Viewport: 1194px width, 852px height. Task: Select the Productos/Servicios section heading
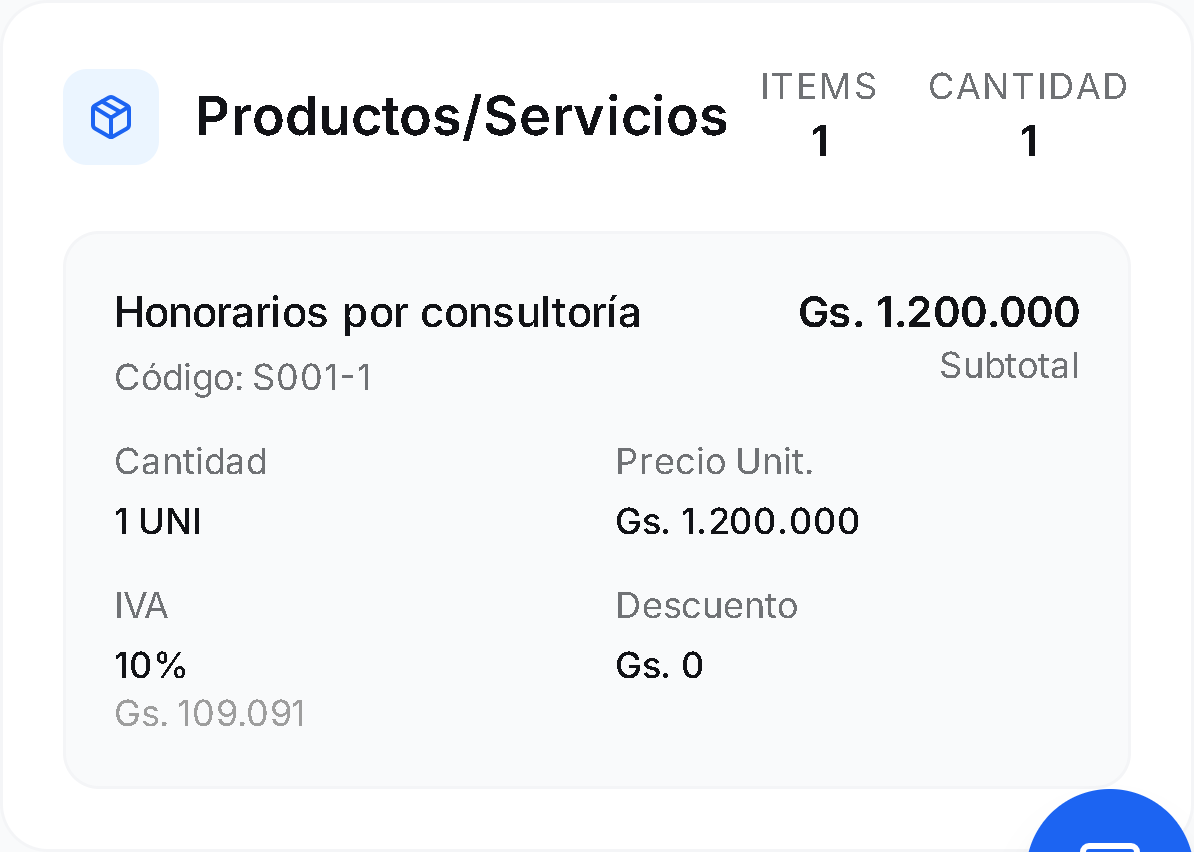[x=461, y=117]
